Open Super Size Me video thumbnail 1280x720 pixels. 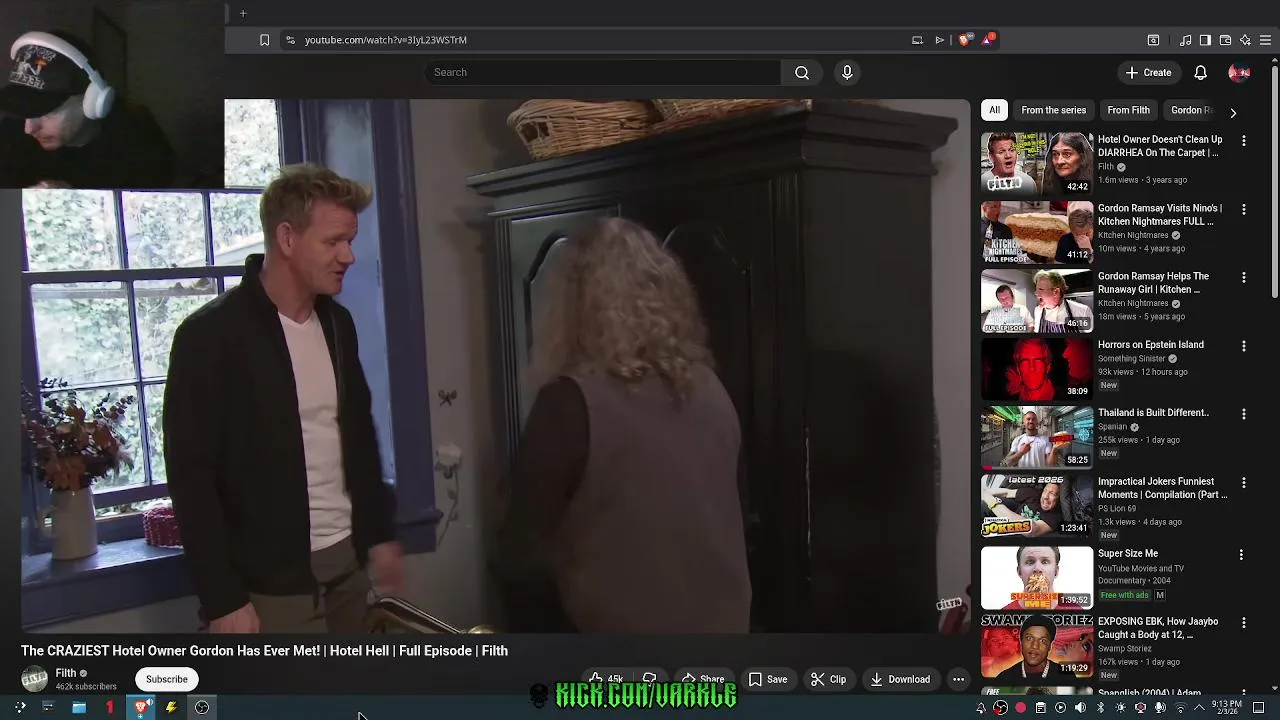1037,577
